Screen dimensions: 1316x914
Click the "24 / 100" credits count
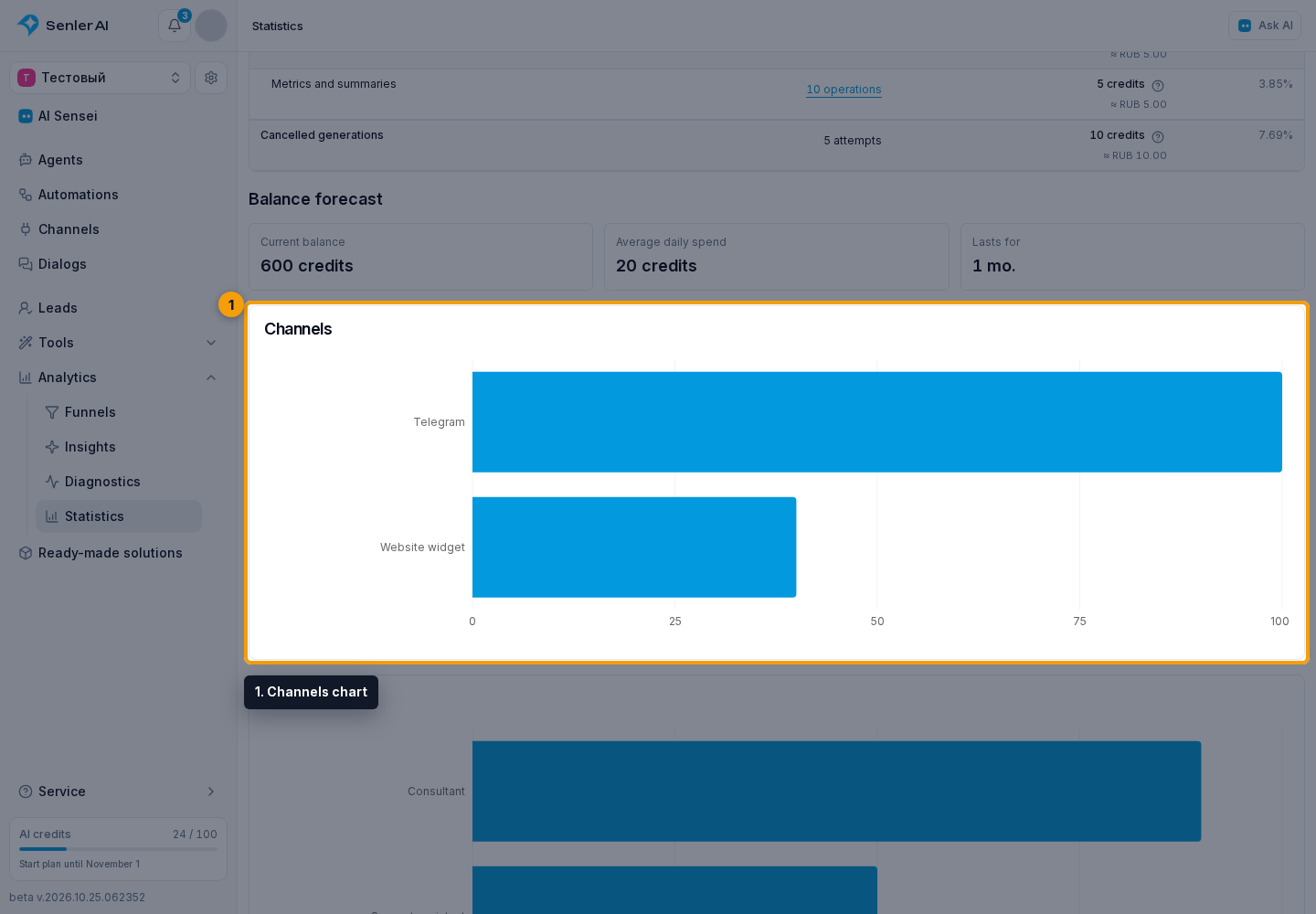(195, 834)
